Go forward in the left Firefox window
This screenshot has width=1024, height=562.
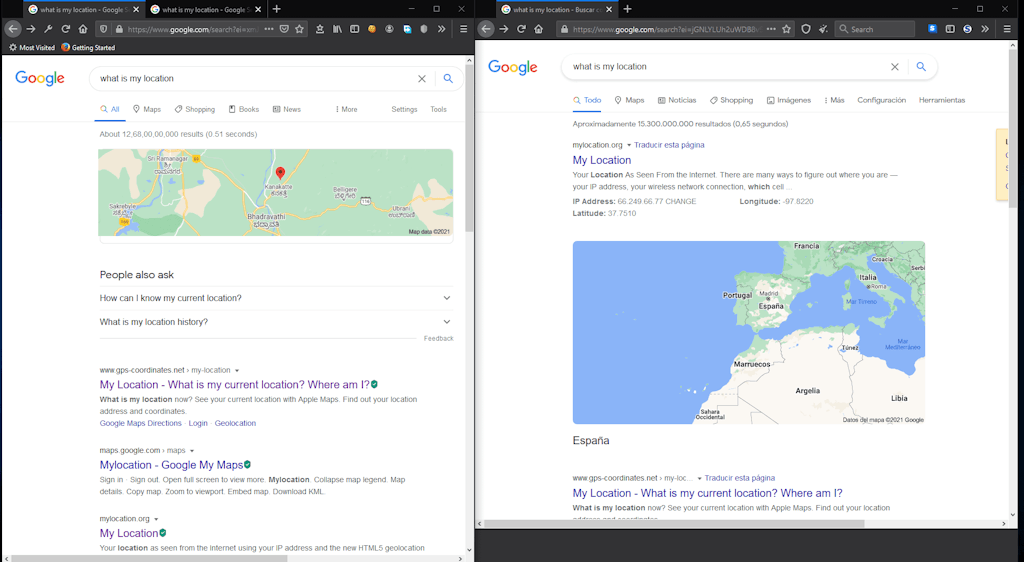[31, 29]
